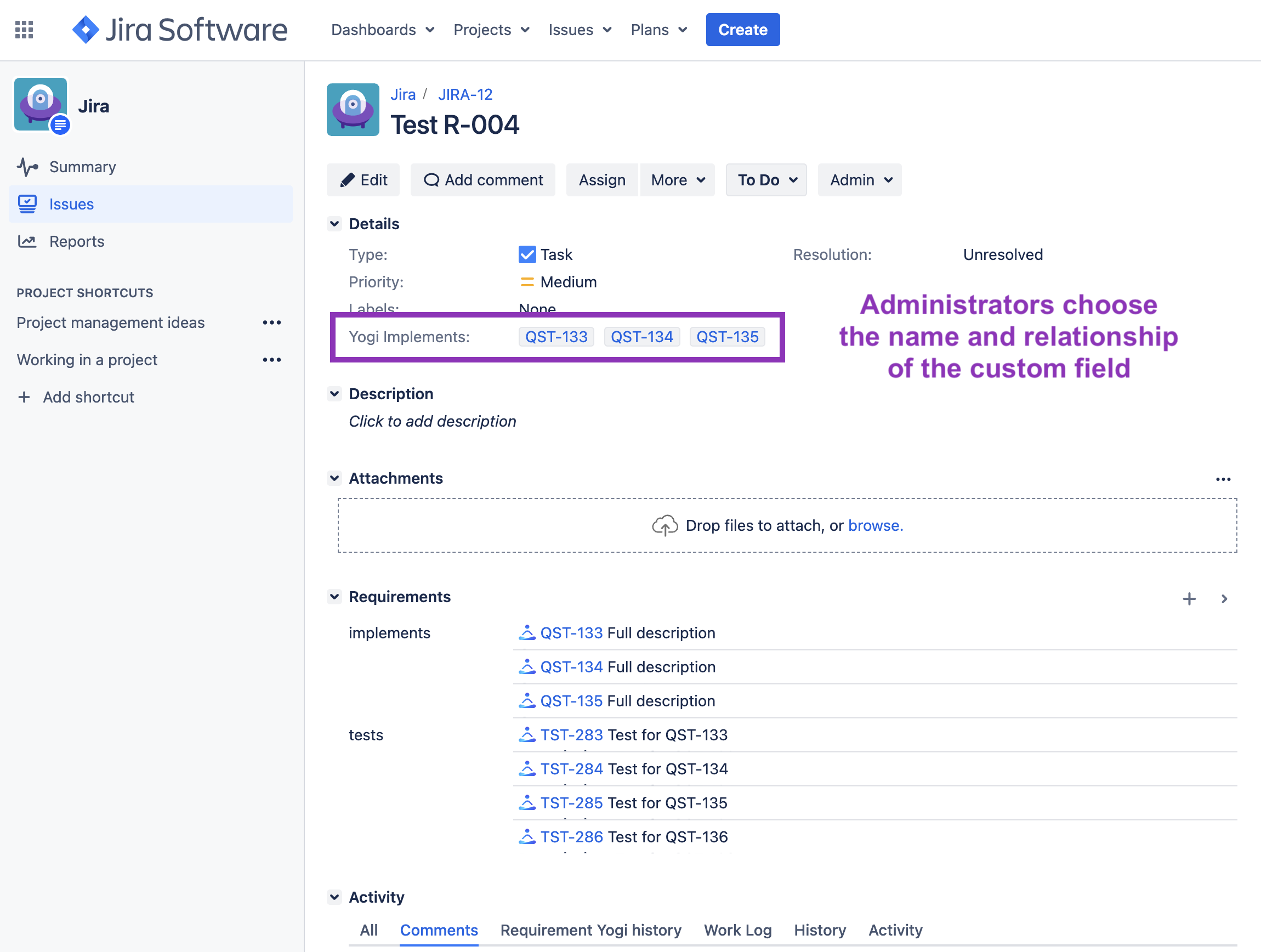The width and height of the screenshot is (1261, 952).
Task: Open attachments options with the ellipsis icon
Action: tap(1224, 479)
